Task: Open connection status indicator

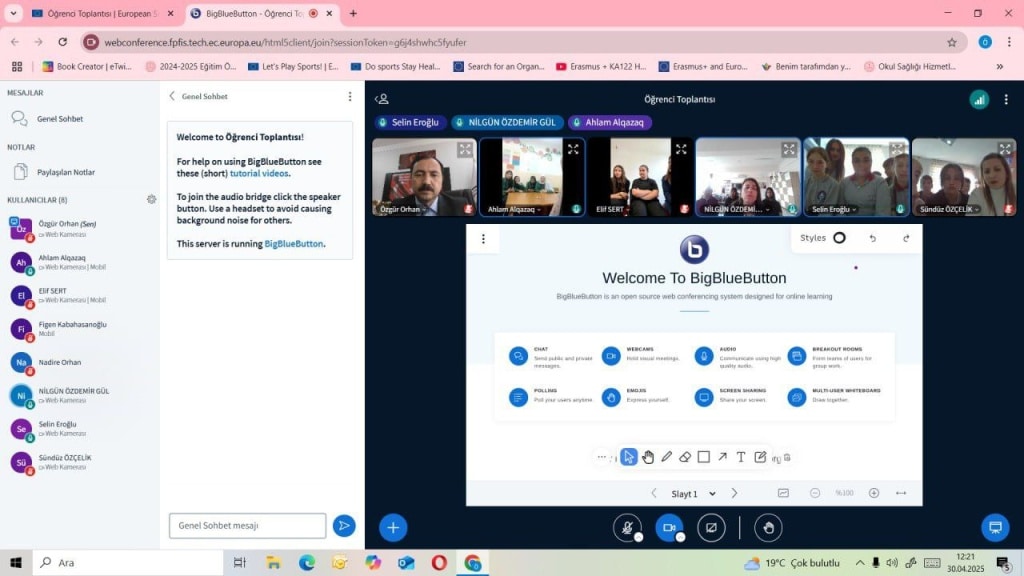Action: [x=979, y=99]
